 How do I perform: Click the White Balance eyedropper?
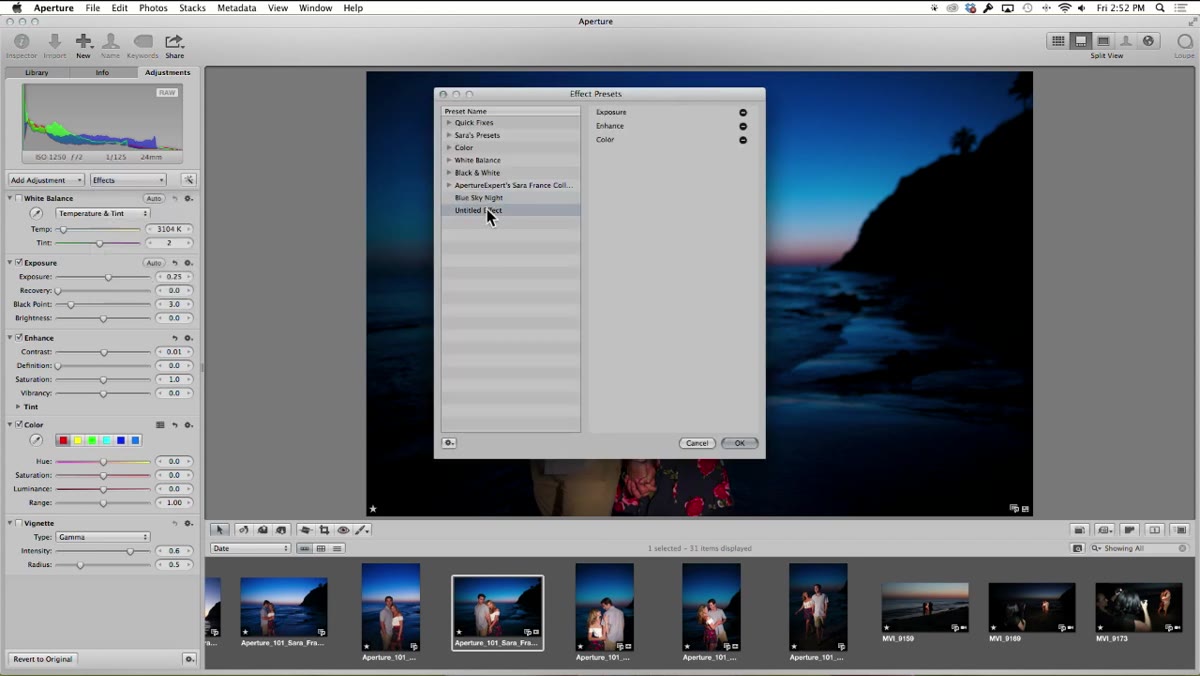point(36,213)
